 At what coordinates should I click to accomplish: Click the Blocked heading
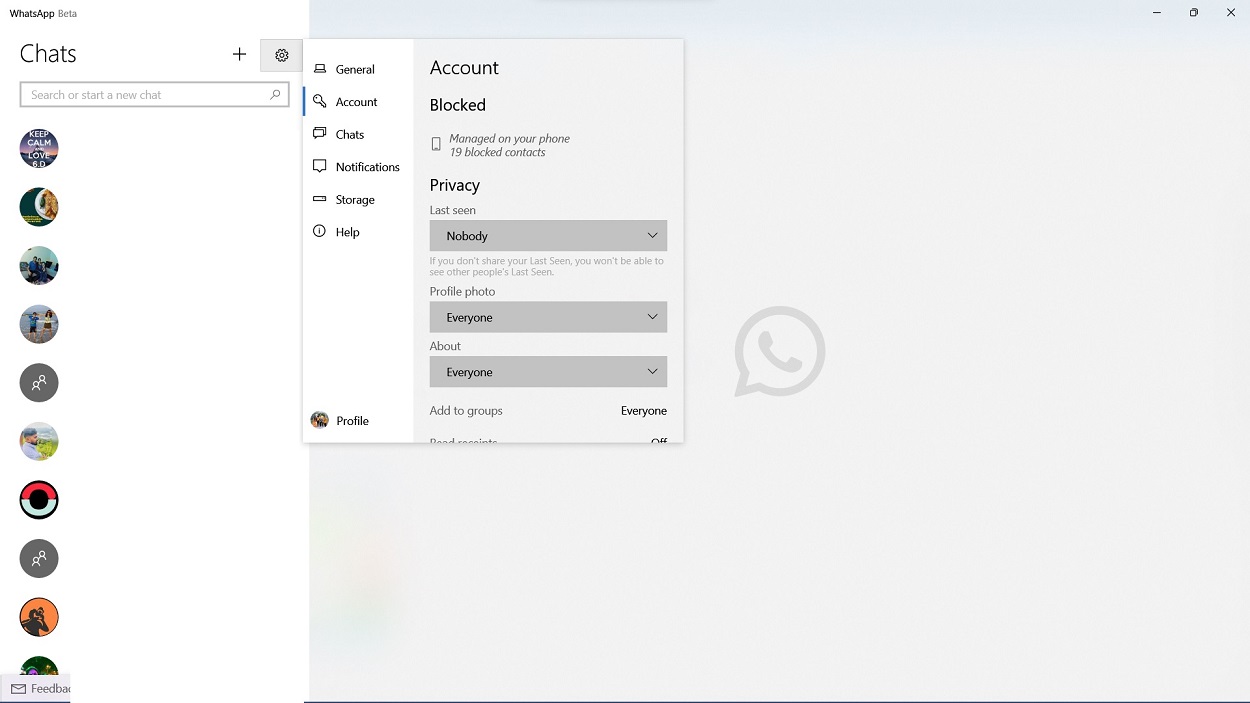[458, 105]
